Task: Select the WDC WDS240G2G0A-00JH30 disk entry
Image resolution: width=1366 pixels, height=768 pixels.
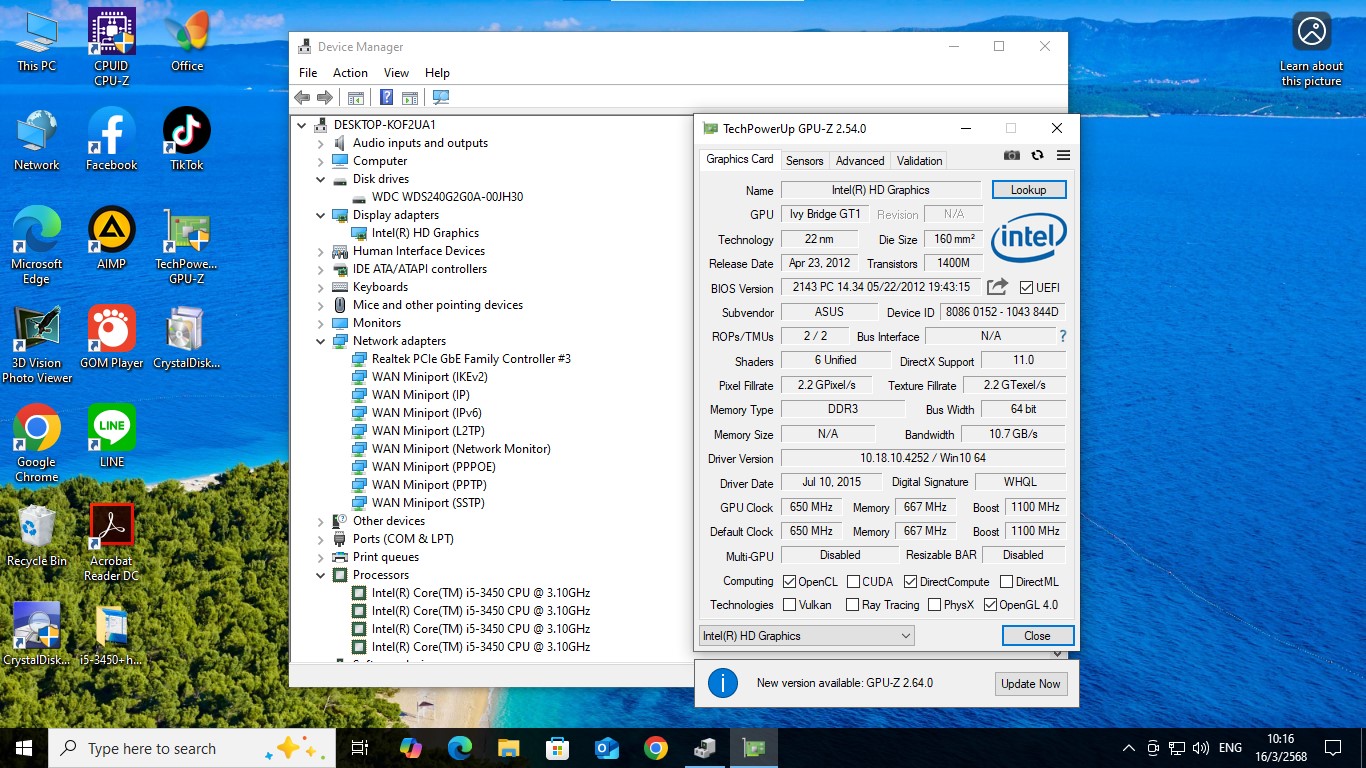Action: tap(447, 197)
